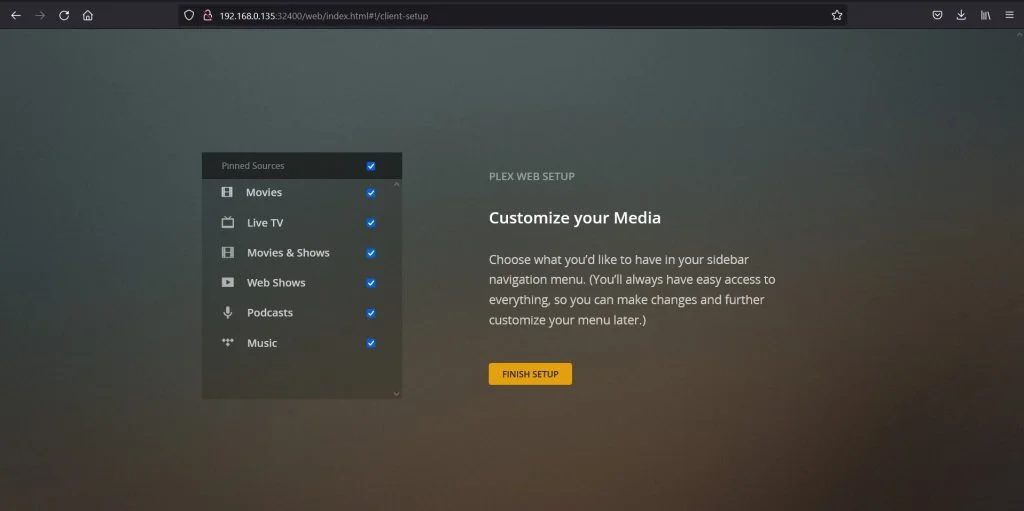Uncheck the Movies checkbox
Image resolution: width=1024 pixels, height=511 pixels.
coord(371,193)
